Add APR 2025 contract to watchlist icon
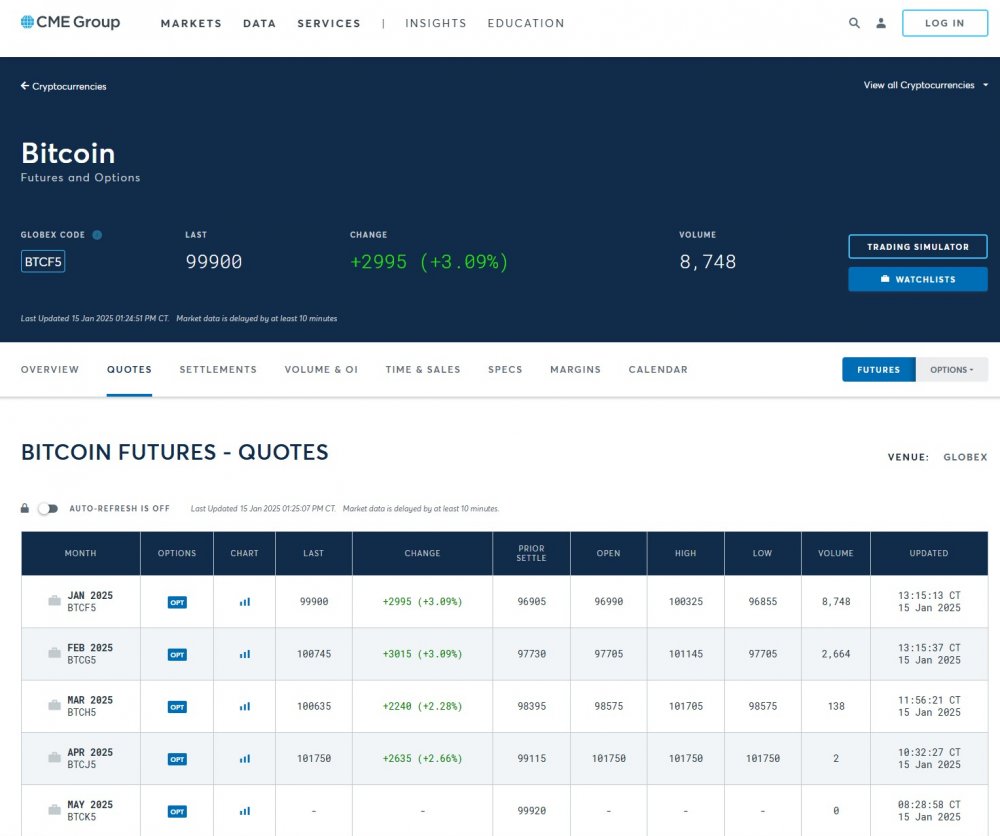The height and width of the screenshot is (836, 1000). (x=55, y=758)
